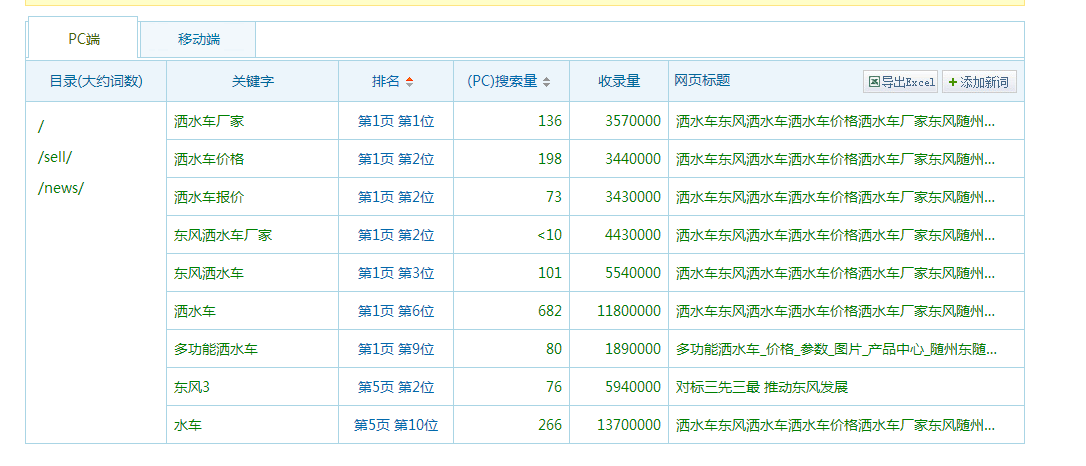Open the /sell/ directory link
Screen dimensions: 1086x466
point(55,158)
